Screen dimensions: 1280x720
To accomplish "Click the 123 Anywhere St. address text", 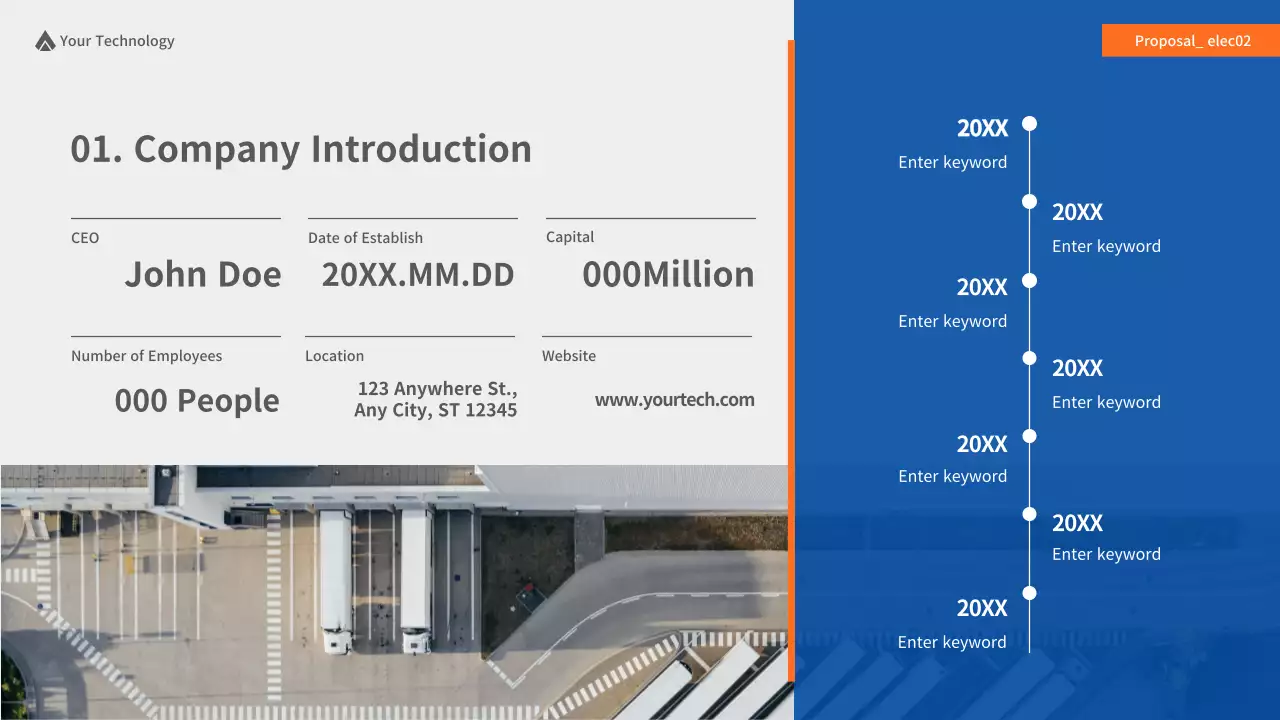I will click(437, 398).
